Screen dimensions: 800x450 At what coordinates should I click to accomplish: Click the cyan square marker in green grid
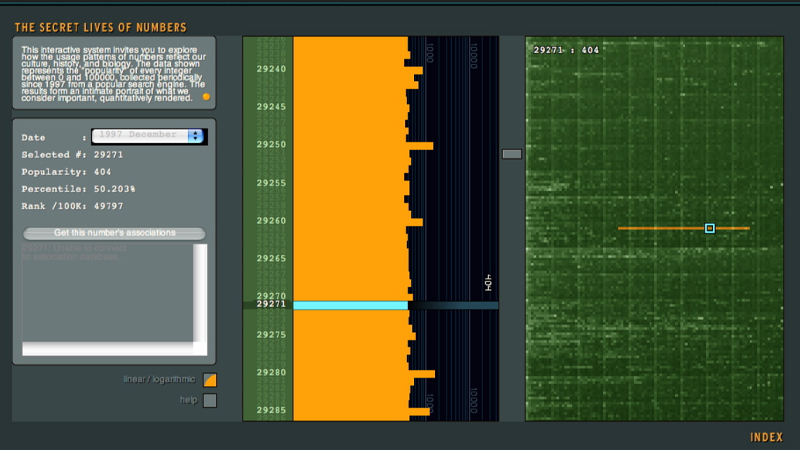710,228
